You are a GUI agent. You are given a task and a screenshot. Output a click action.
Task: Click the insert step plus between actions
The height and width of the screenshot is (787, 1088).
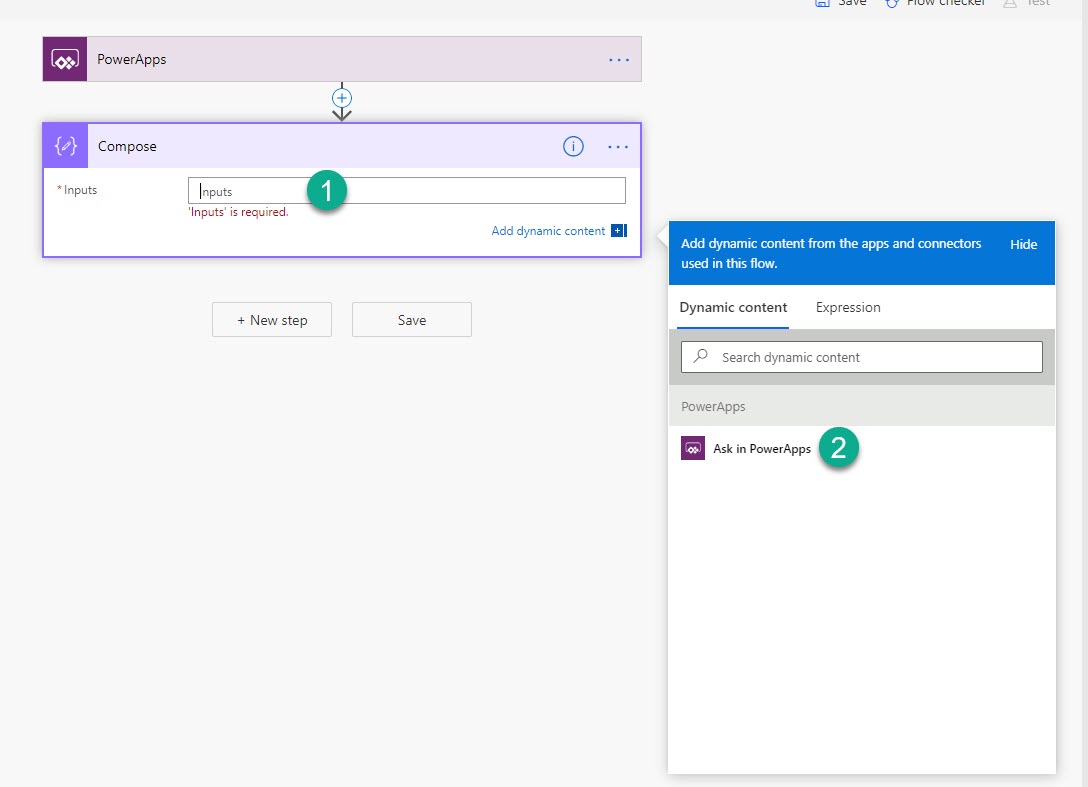[342, 98]
